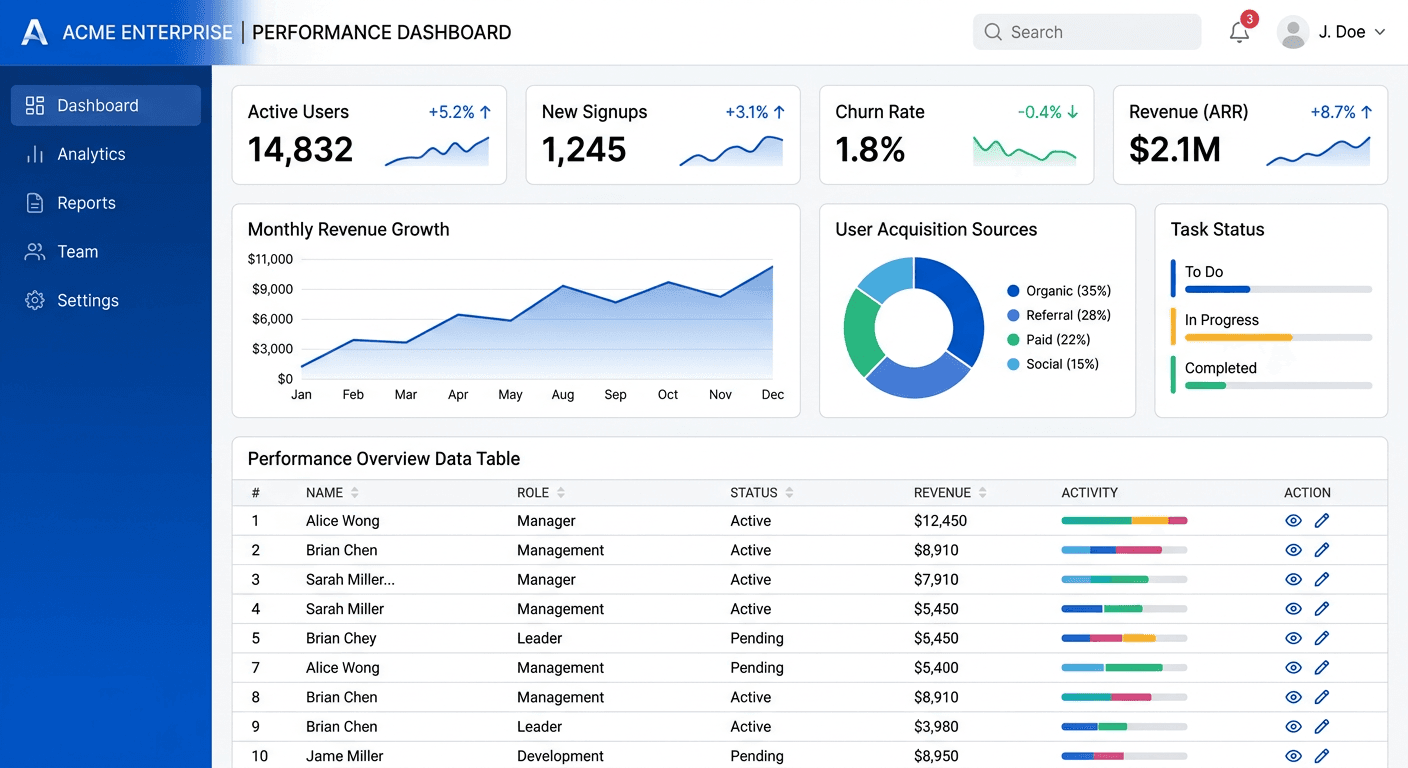Click eye view icon for row 3
Screen dimensions: 1408x768
pos(1293,580)
